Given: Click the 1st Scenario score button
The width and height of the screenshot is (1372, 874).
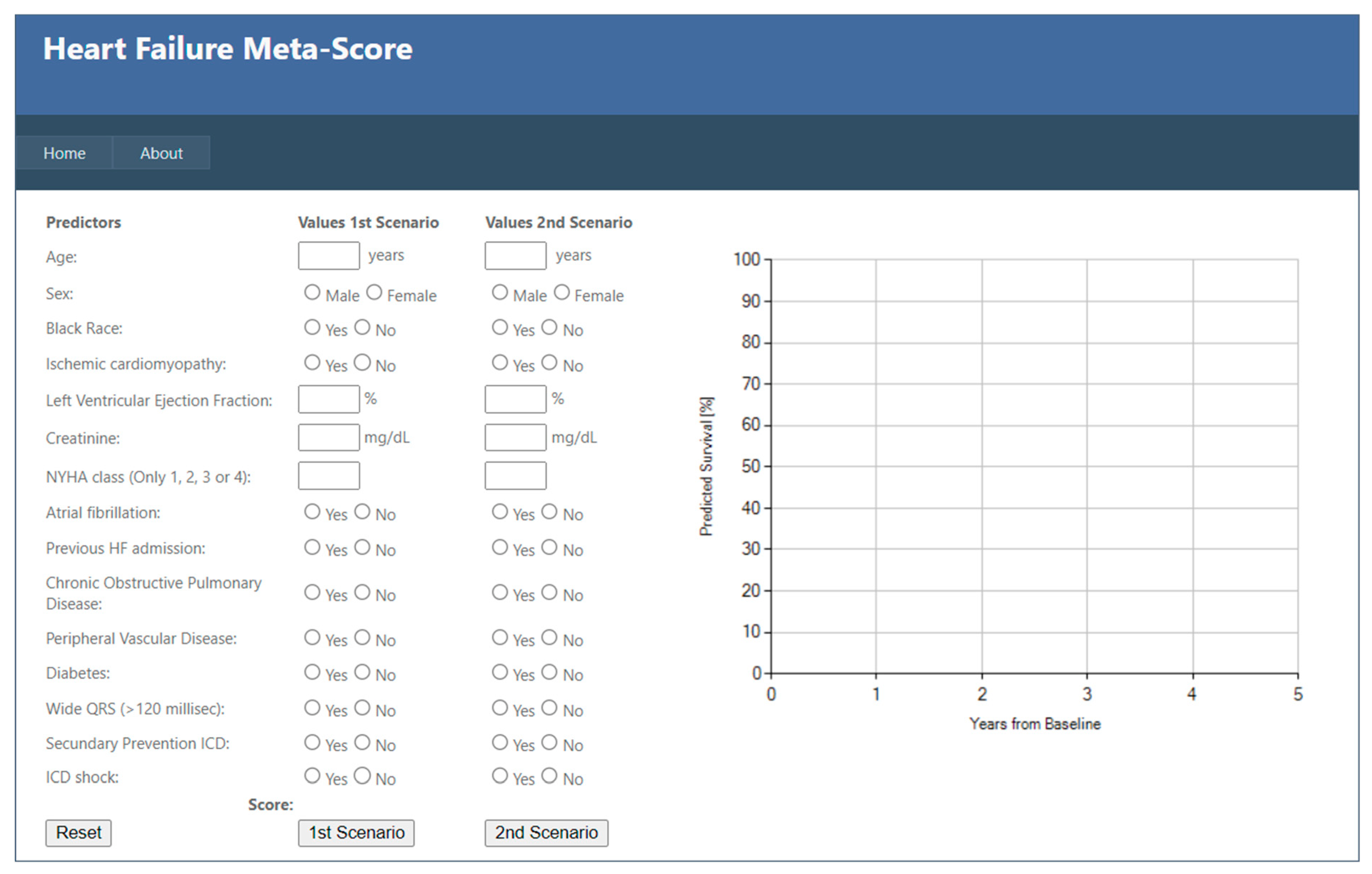Looking at the screenshot, I should (356, 833).
